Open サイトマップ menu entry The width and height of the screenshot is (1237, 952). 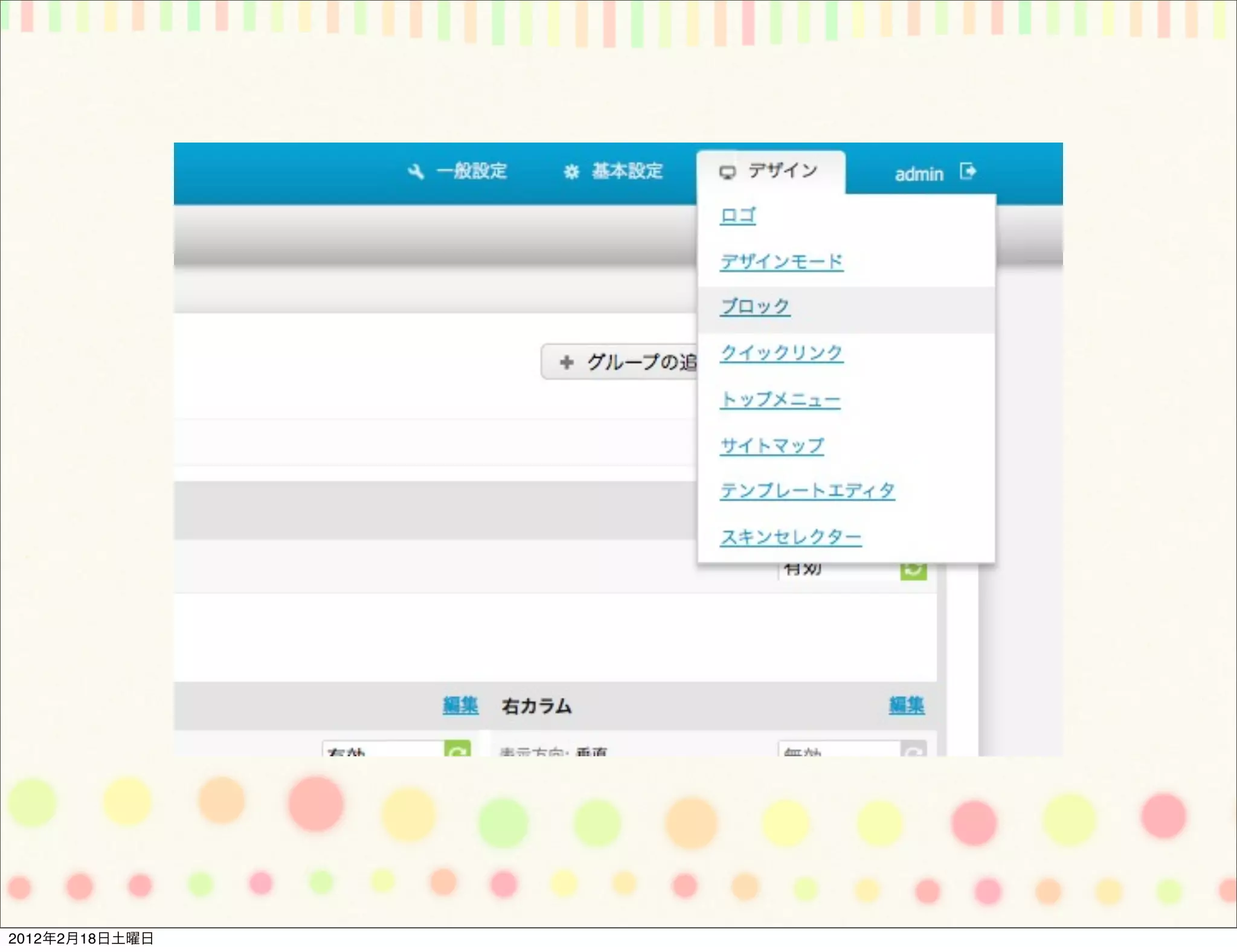(x=772, y=445)
